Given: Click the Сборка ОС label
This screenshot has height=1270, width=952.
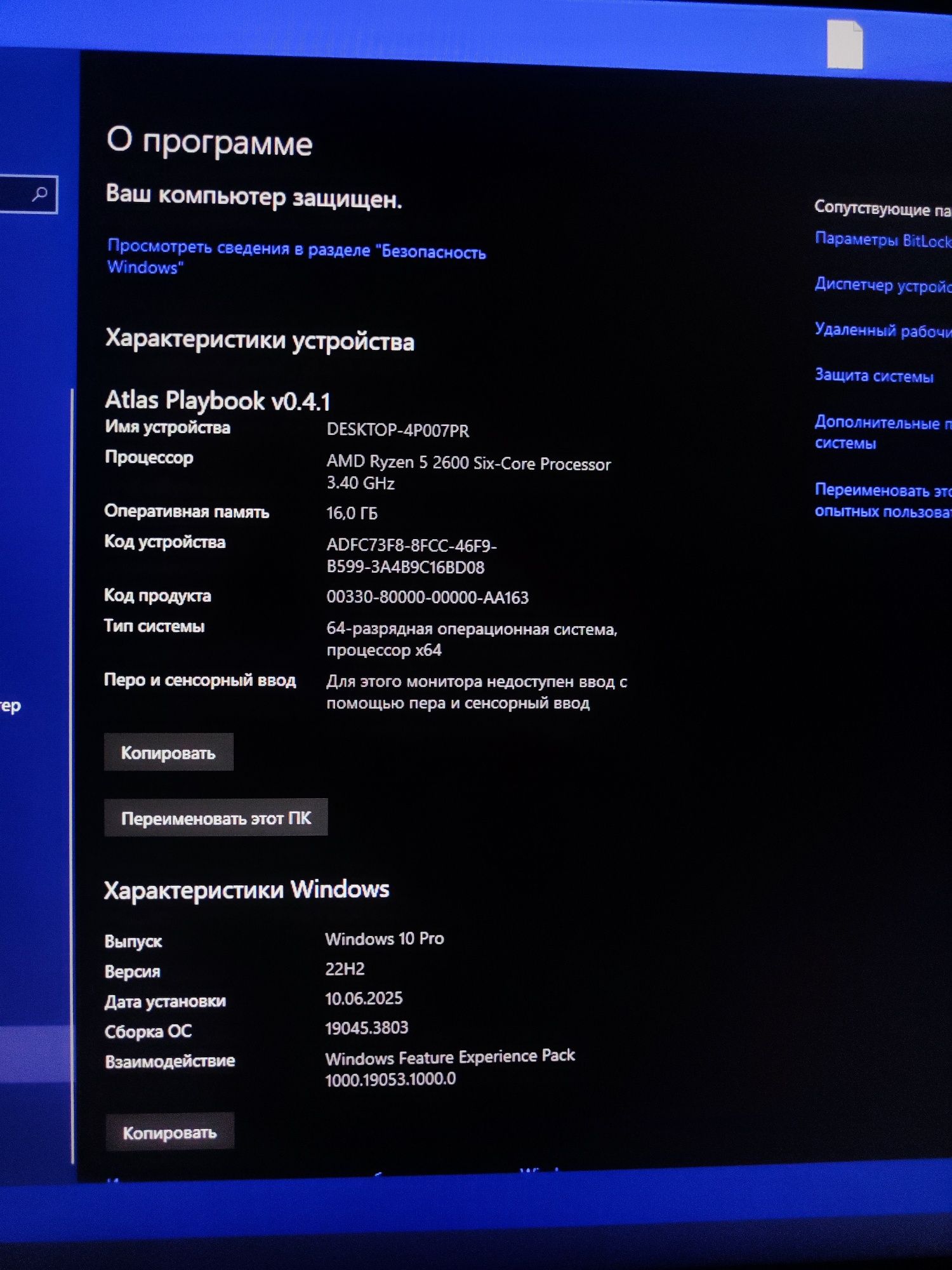Looking at the screenshot, I should (x=149, y=1031).
